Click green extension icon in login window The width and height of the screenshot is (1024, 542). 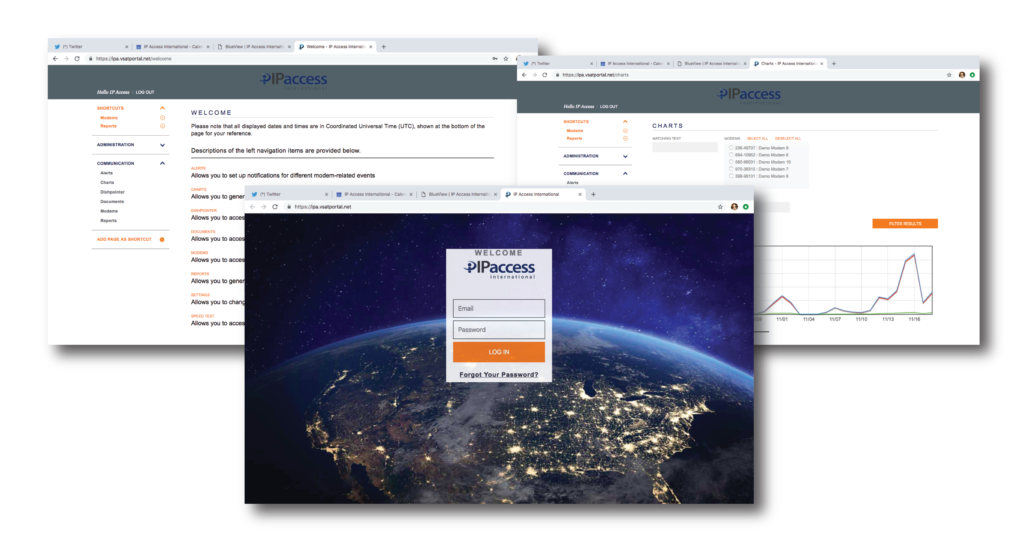[x=745, y=206]
